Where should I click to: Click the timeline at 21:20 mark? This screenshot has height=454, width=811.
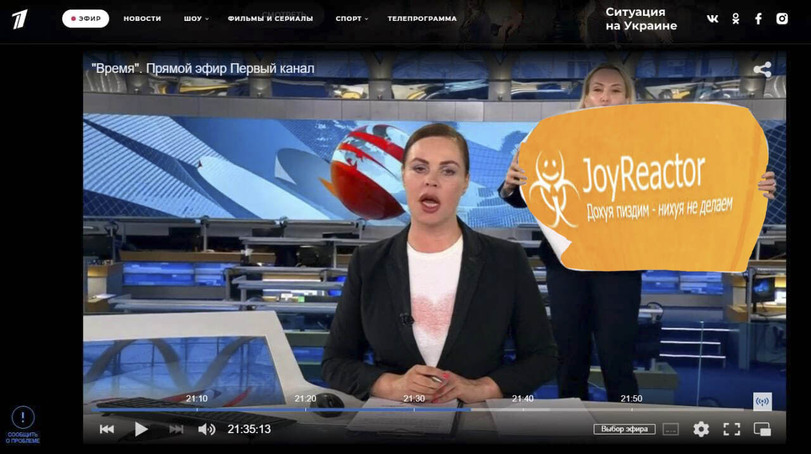[305, 409]
